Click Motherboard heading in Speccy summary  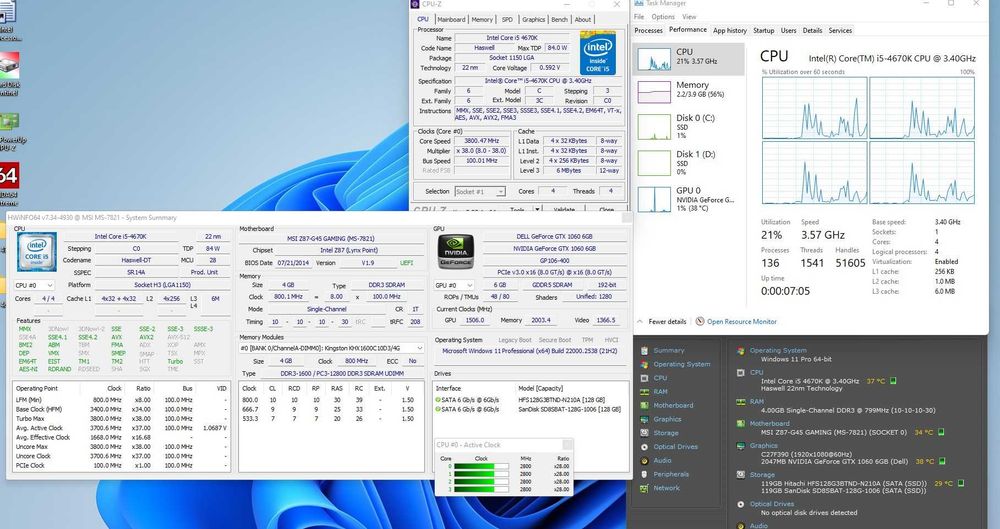pos(769,423)
